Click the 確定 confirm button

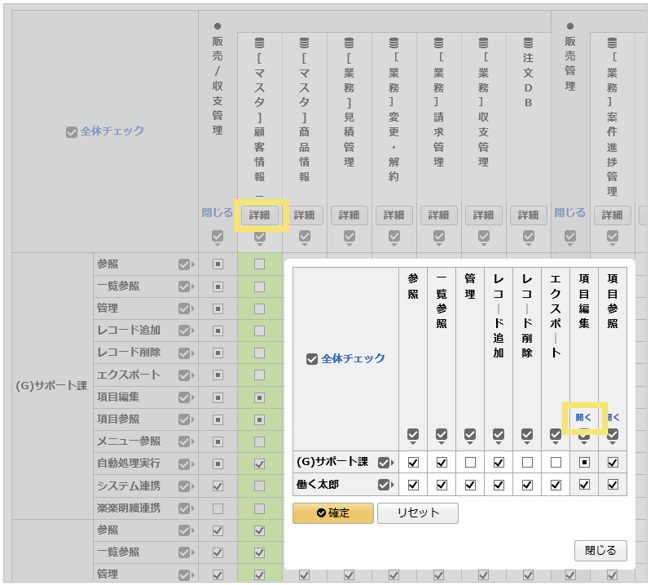tap(333, 513)
